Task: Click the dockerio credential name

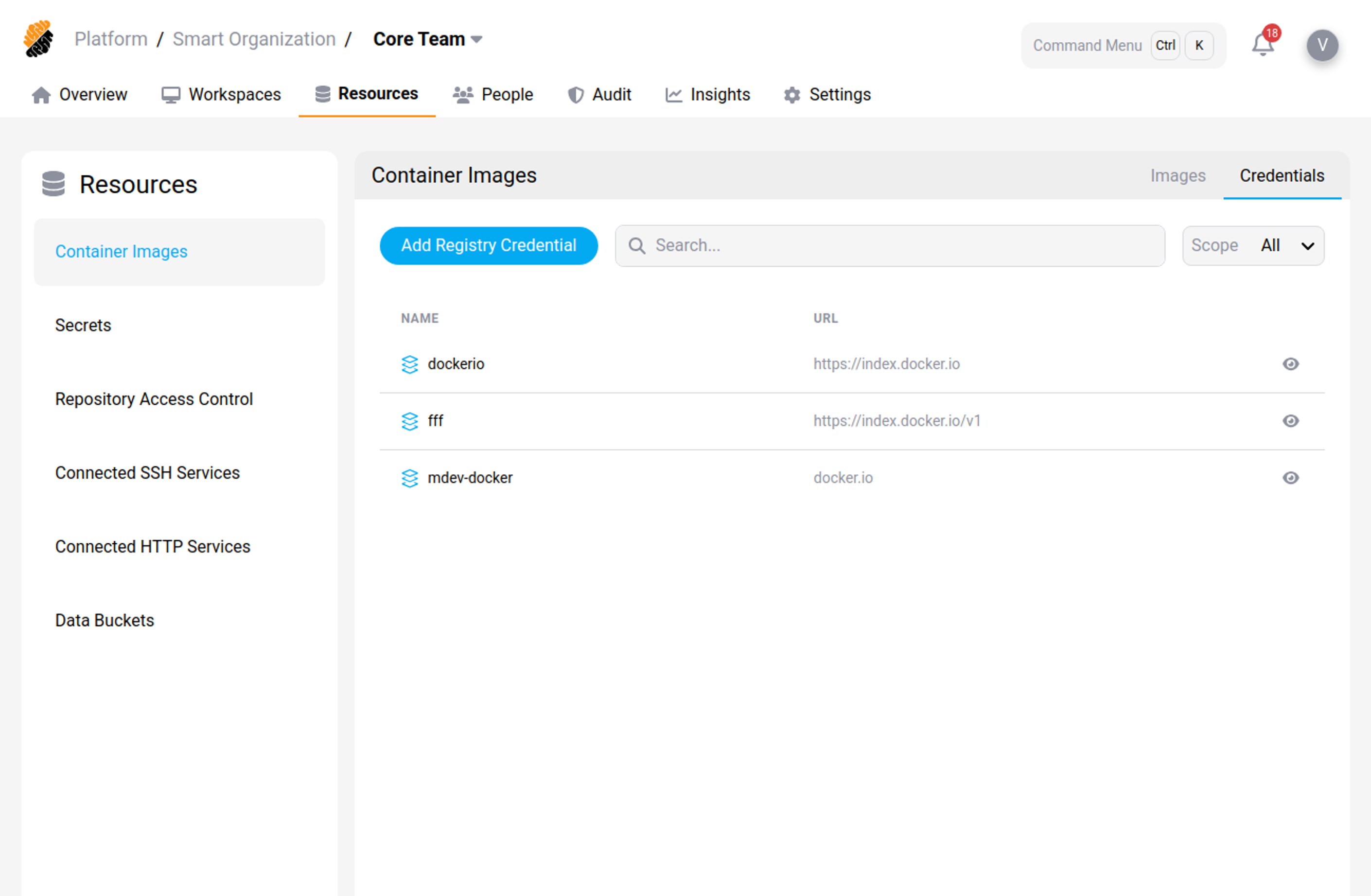Action: coord(456,364)
